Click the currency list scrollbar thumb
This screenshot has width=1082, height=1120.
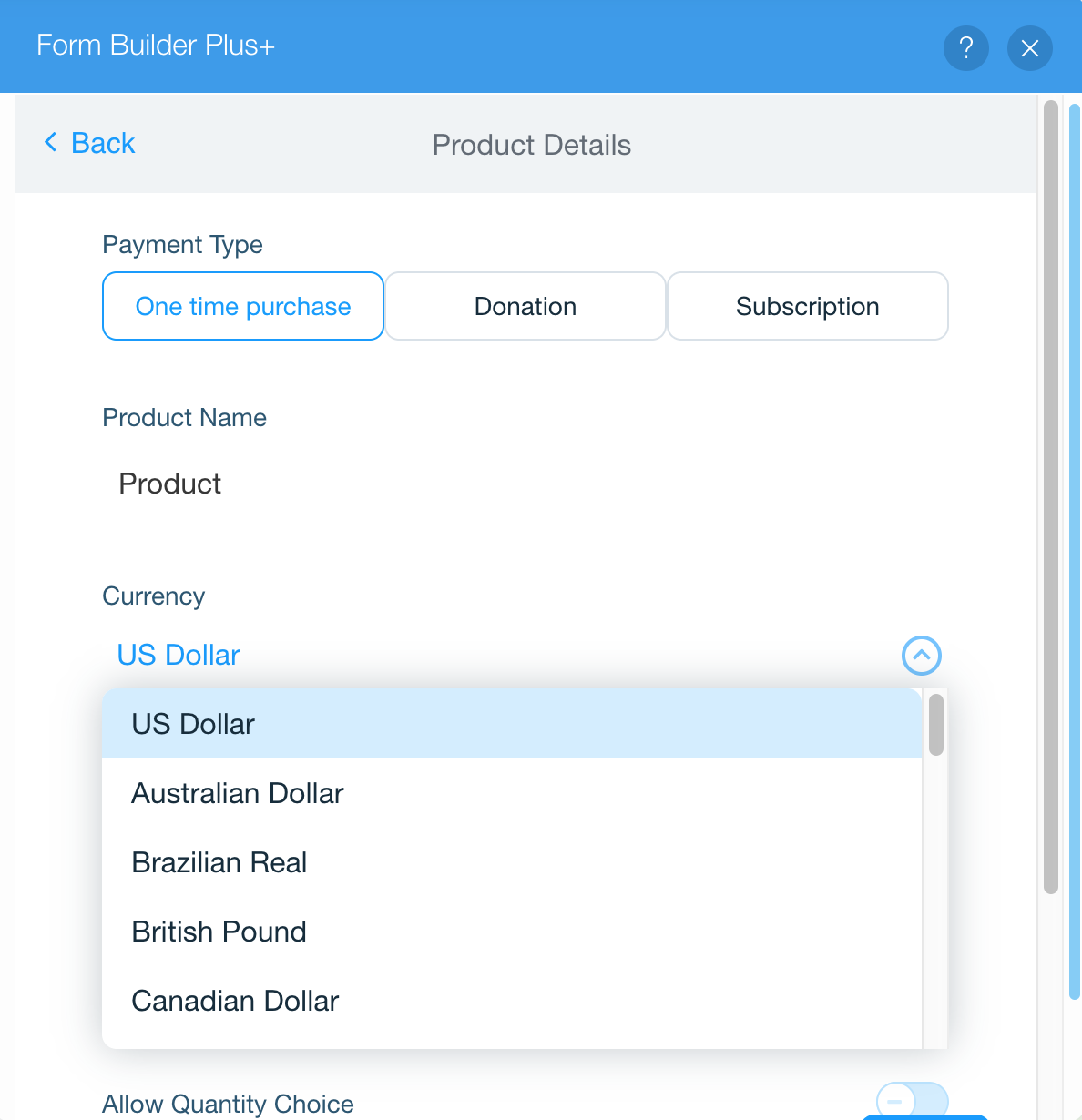pos(936,725)
